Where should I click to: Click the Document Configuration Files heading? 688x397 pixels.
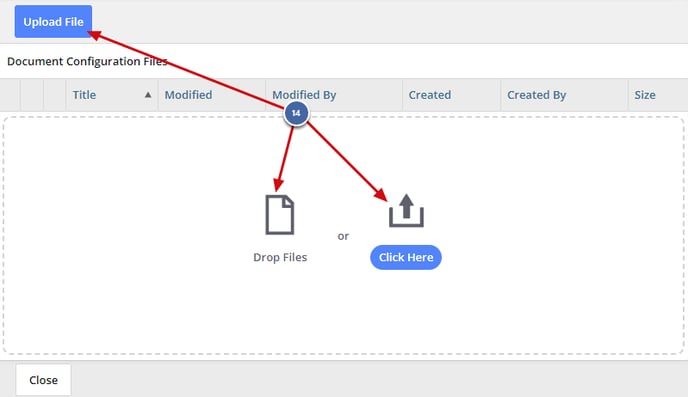coord(87,61)
